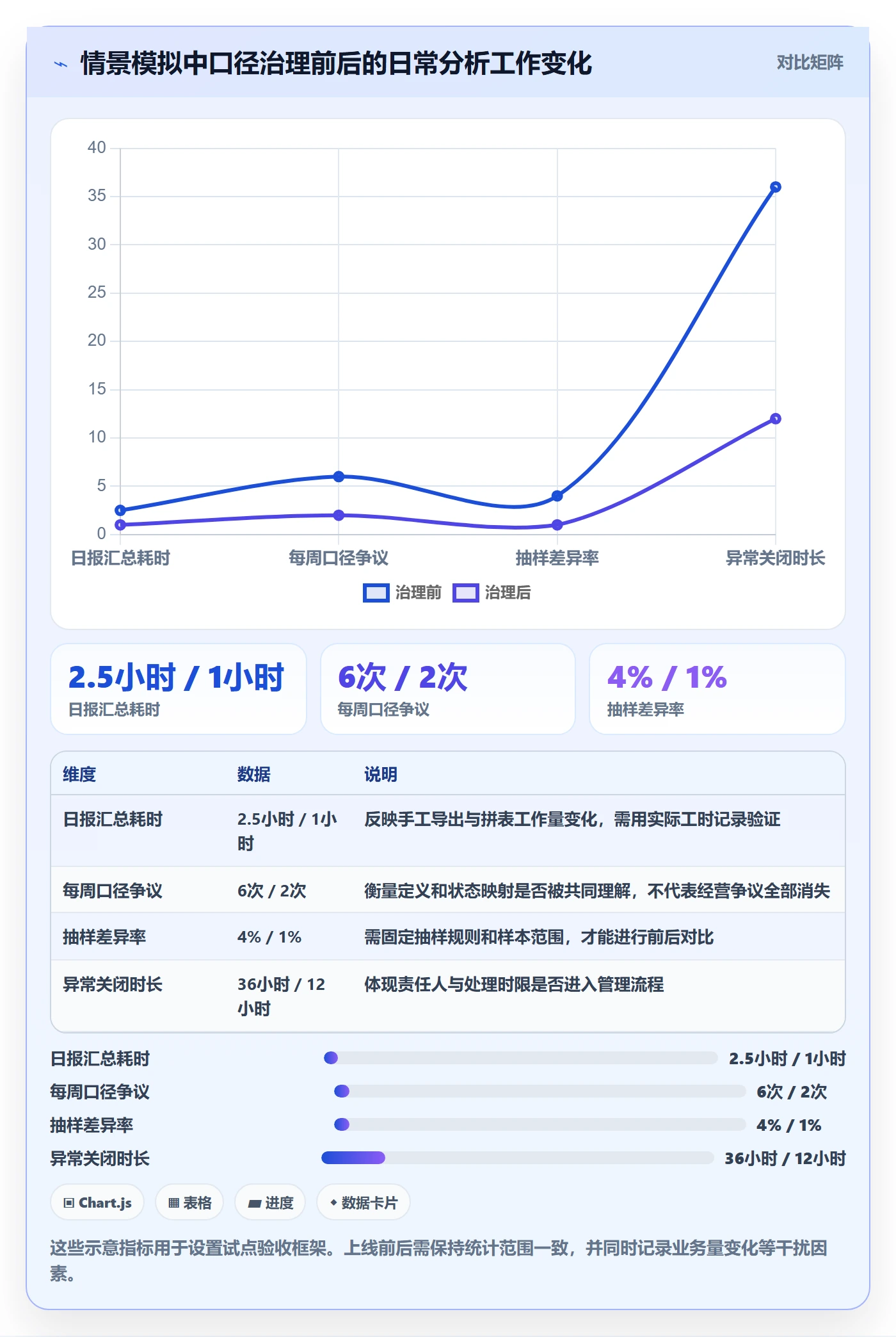Click the 异常关闭时长 progress bar
896x1337 pixels.
518,1158
